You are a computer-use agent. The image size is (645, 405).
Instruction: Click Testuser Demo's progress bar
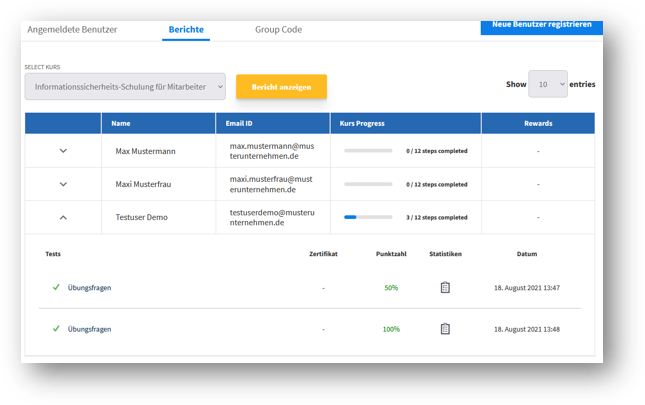(x=368, y=217)
